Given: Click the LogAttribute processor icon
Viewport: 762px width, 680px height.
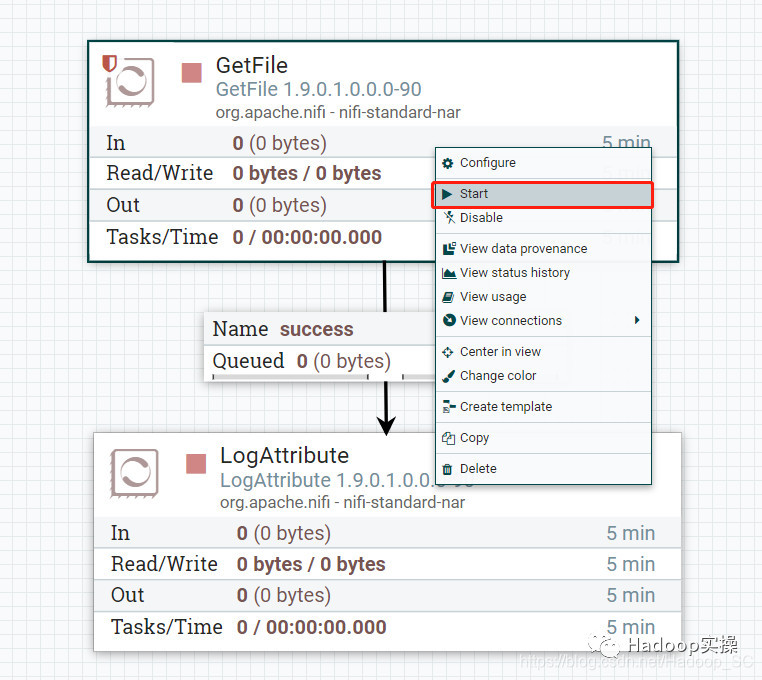Looking at the screenshot, I should click(135, 473).
